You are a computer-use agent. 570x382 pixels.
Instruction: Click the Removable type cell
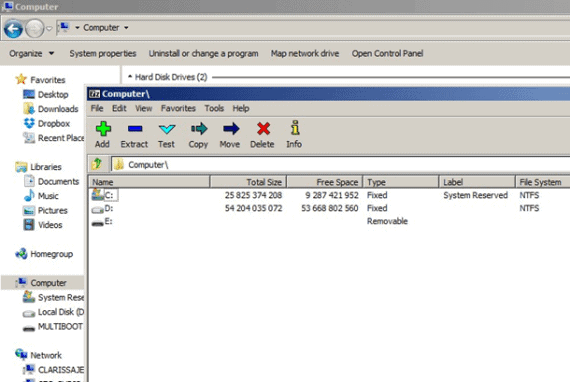tap(387, 221)
